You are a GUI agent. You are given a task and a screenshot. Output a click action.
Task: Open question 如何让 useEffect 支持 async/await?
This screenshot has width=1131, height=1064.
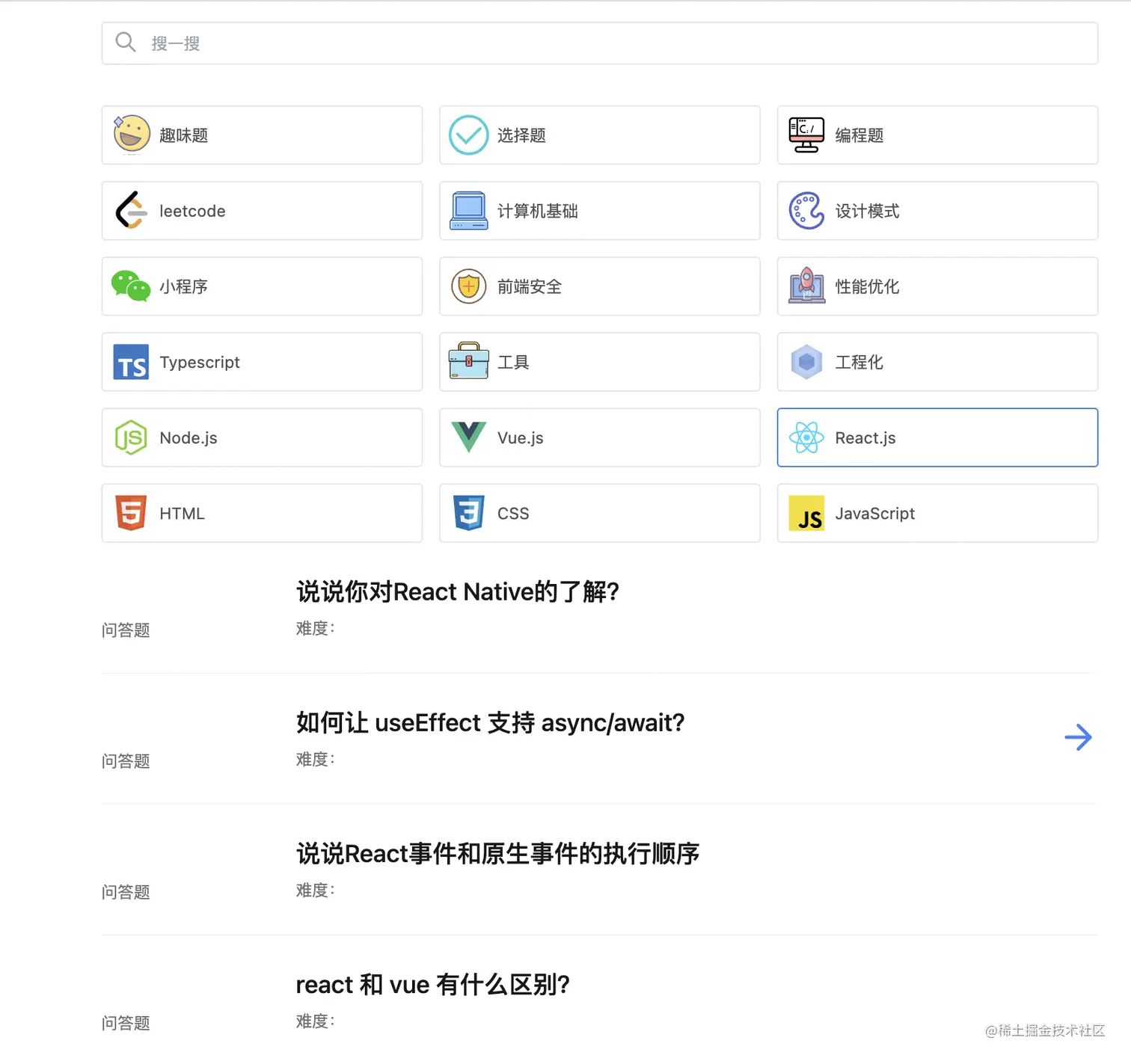point(491,722)
